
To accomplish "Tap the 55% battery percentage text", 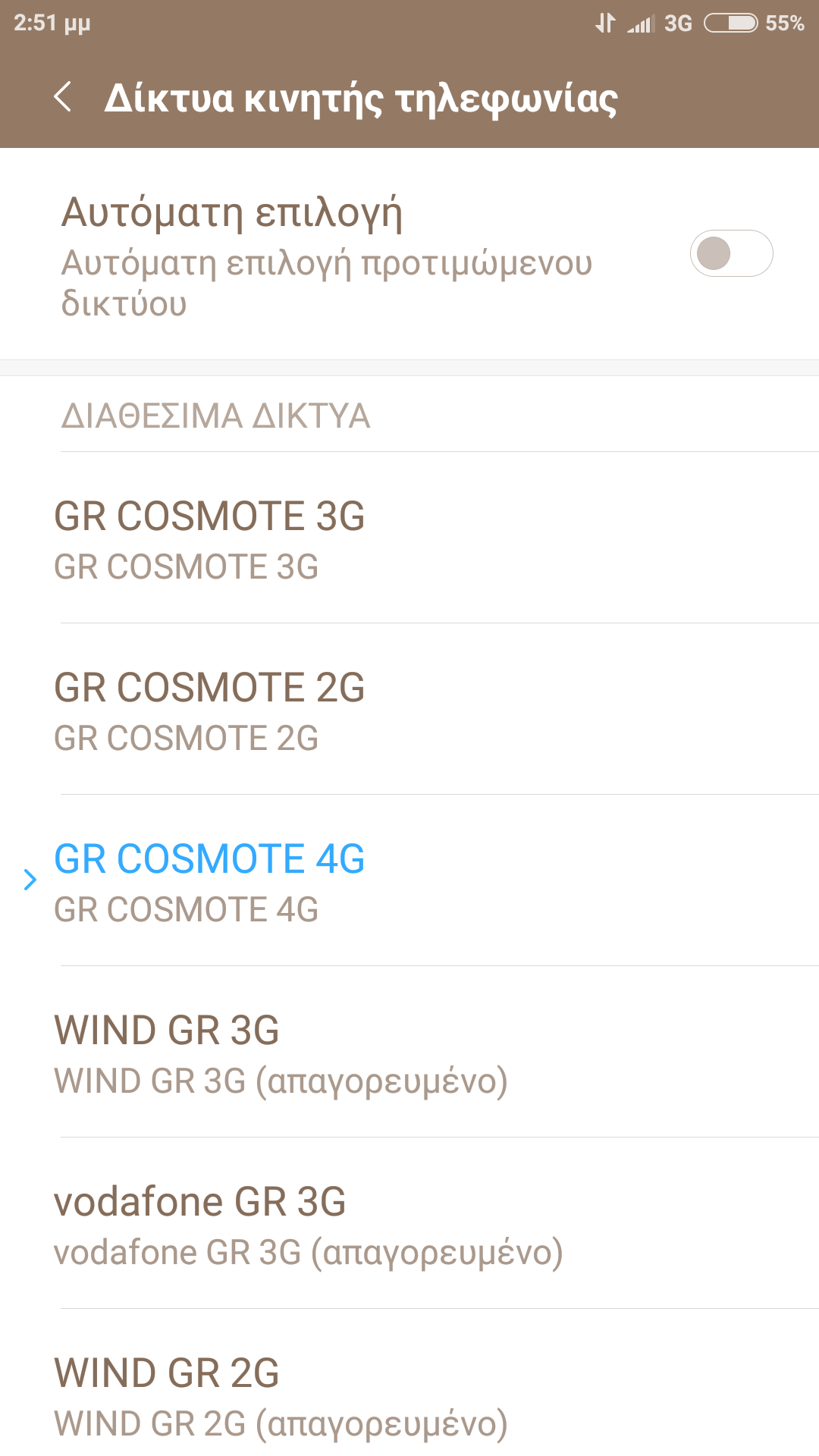I will point(784,24).
